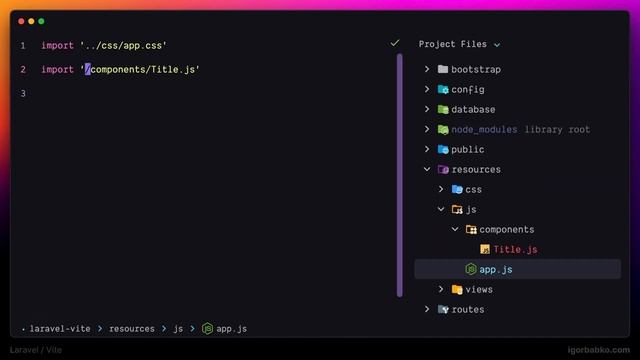Click the Title.js file icon
This screenshot has height=360, width=640.
pos(485,249)
